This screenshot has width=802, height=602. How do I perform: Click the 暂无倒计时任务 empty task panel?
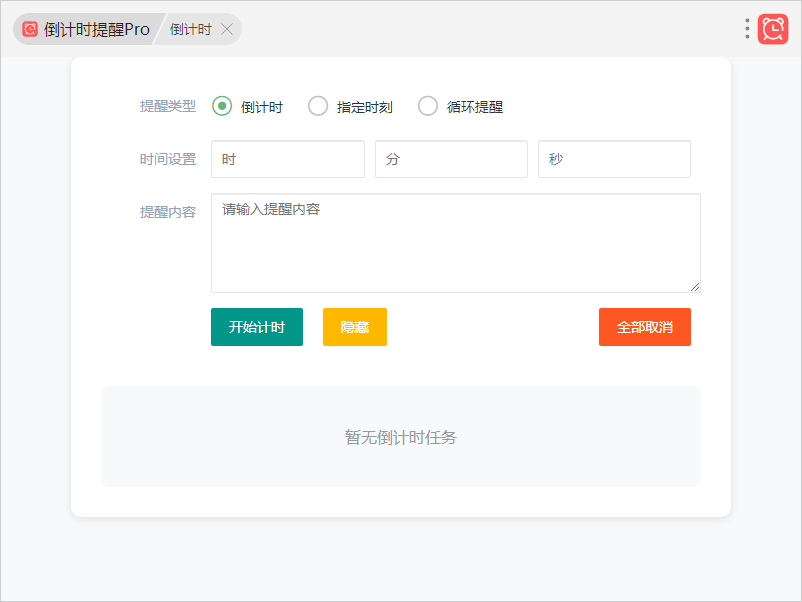point(401,437)
